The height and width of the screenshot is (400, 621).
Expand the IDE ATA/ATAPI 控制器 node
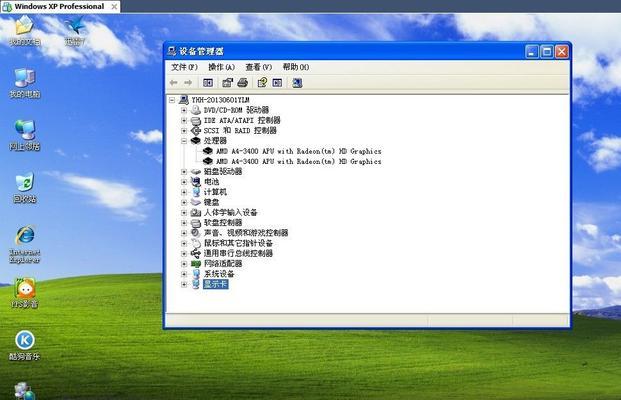coord(184,120)
